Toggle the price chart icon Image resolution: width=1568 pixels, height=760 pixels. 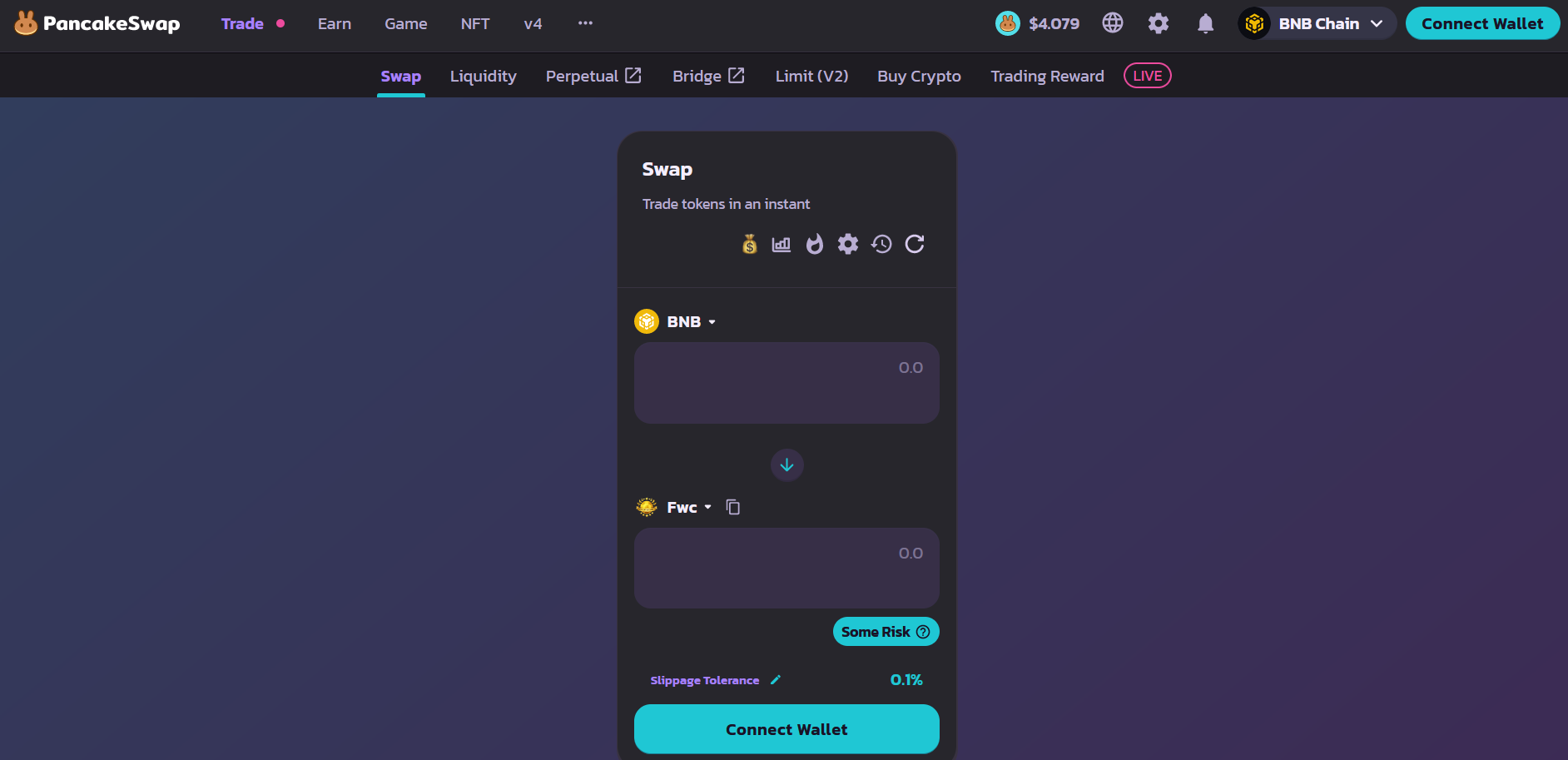pos(782,244)
